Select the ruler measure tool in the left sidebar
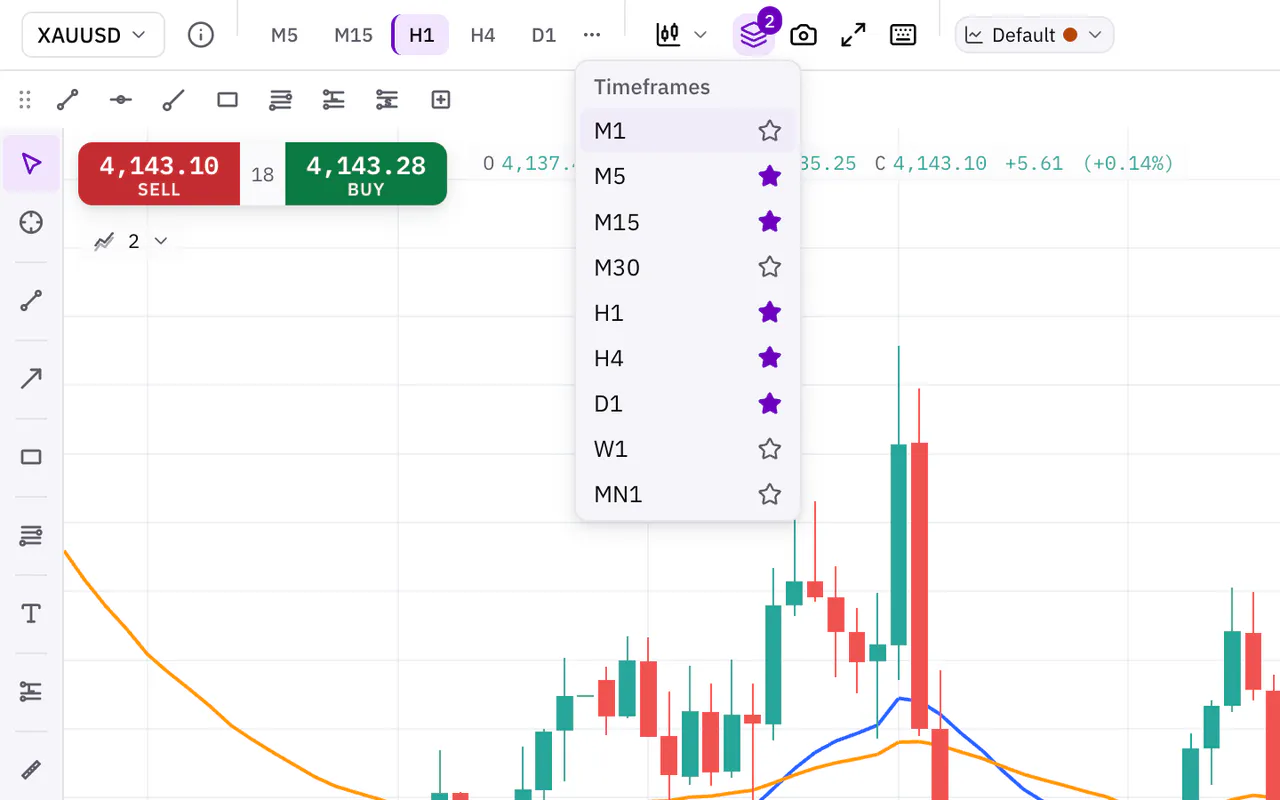1280x800 pixels. coord(31,770)
